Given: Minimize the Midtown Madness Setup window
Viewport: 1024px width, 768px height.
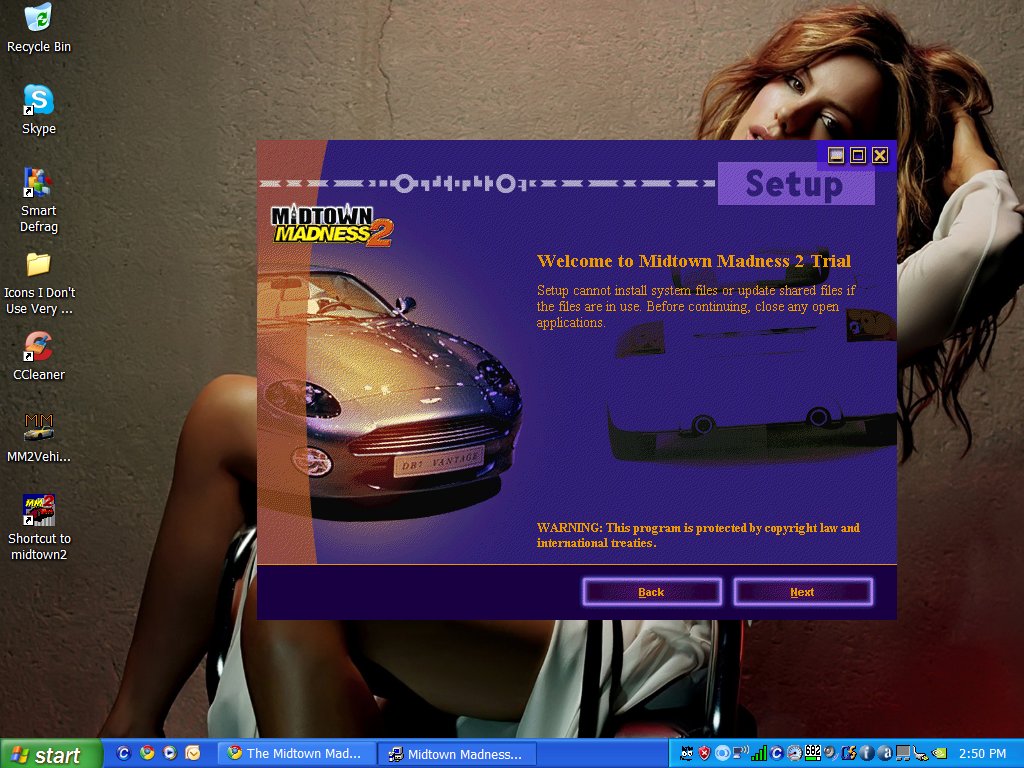Looking at the screenshot, I should coord(836,155).
